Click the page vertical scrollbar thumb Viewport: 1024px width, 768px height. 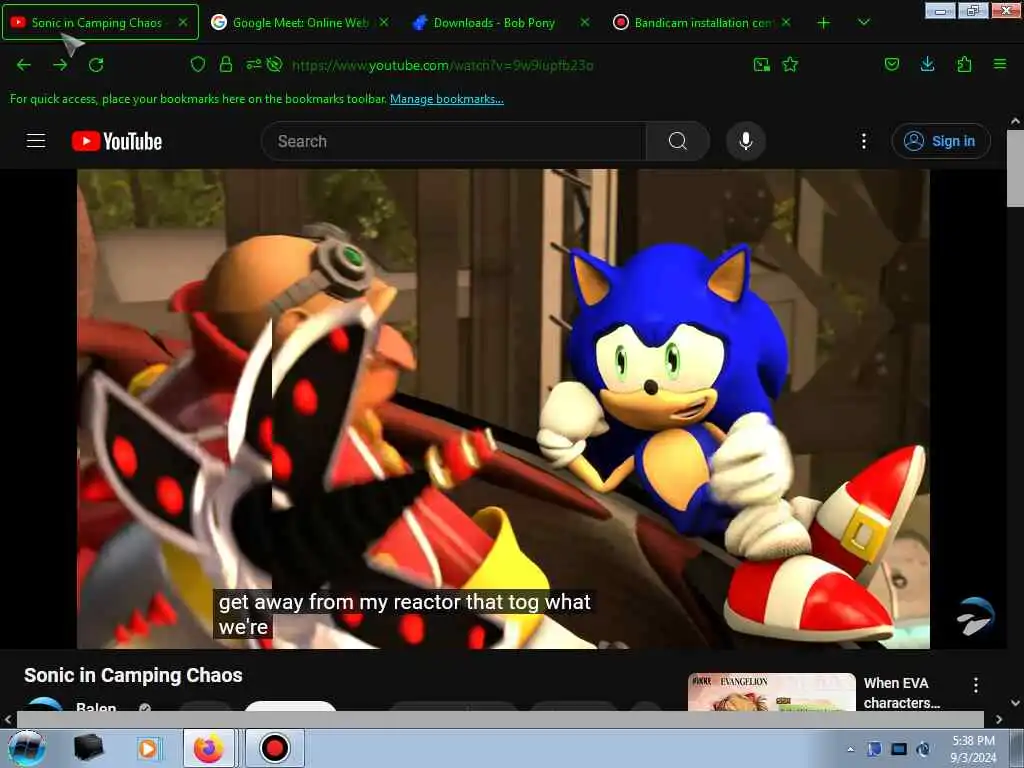click(1015, 168)
